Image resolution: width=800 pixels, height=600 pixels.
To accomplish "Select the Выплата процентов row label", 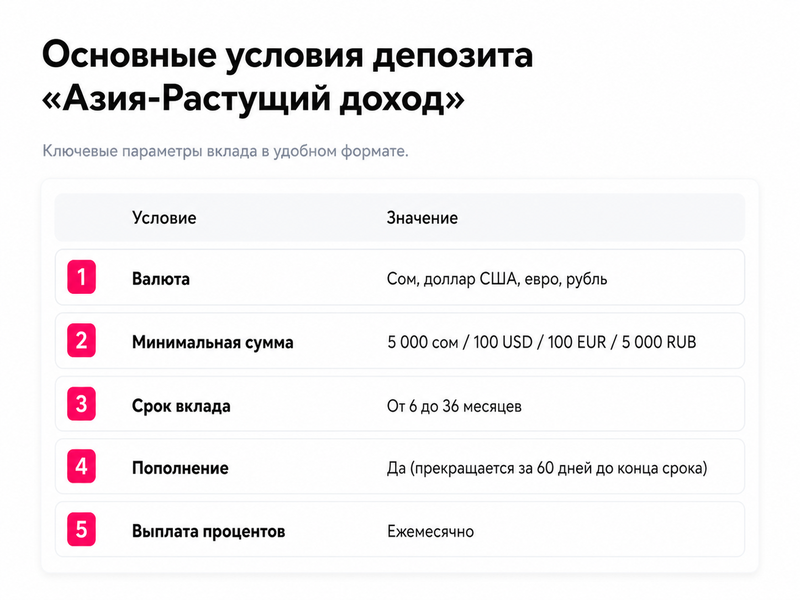I will coord(209,532).
